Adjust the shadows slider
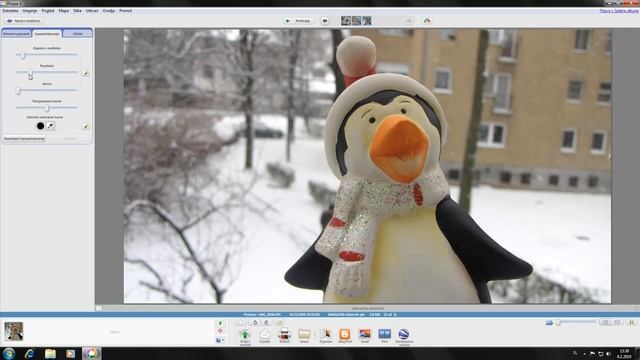Image resolution: width=640 pixels, height=360 pixels. click(x=47, y=90)
